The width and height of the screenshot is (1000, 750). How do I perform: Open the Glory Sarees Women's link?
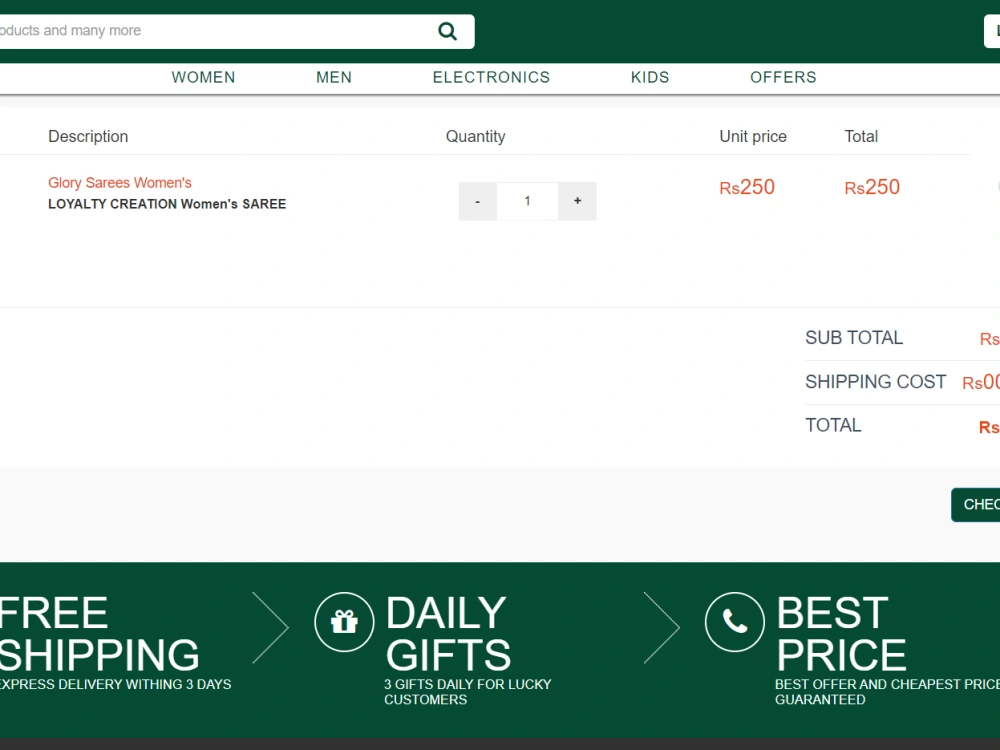(x=120, y=183)
